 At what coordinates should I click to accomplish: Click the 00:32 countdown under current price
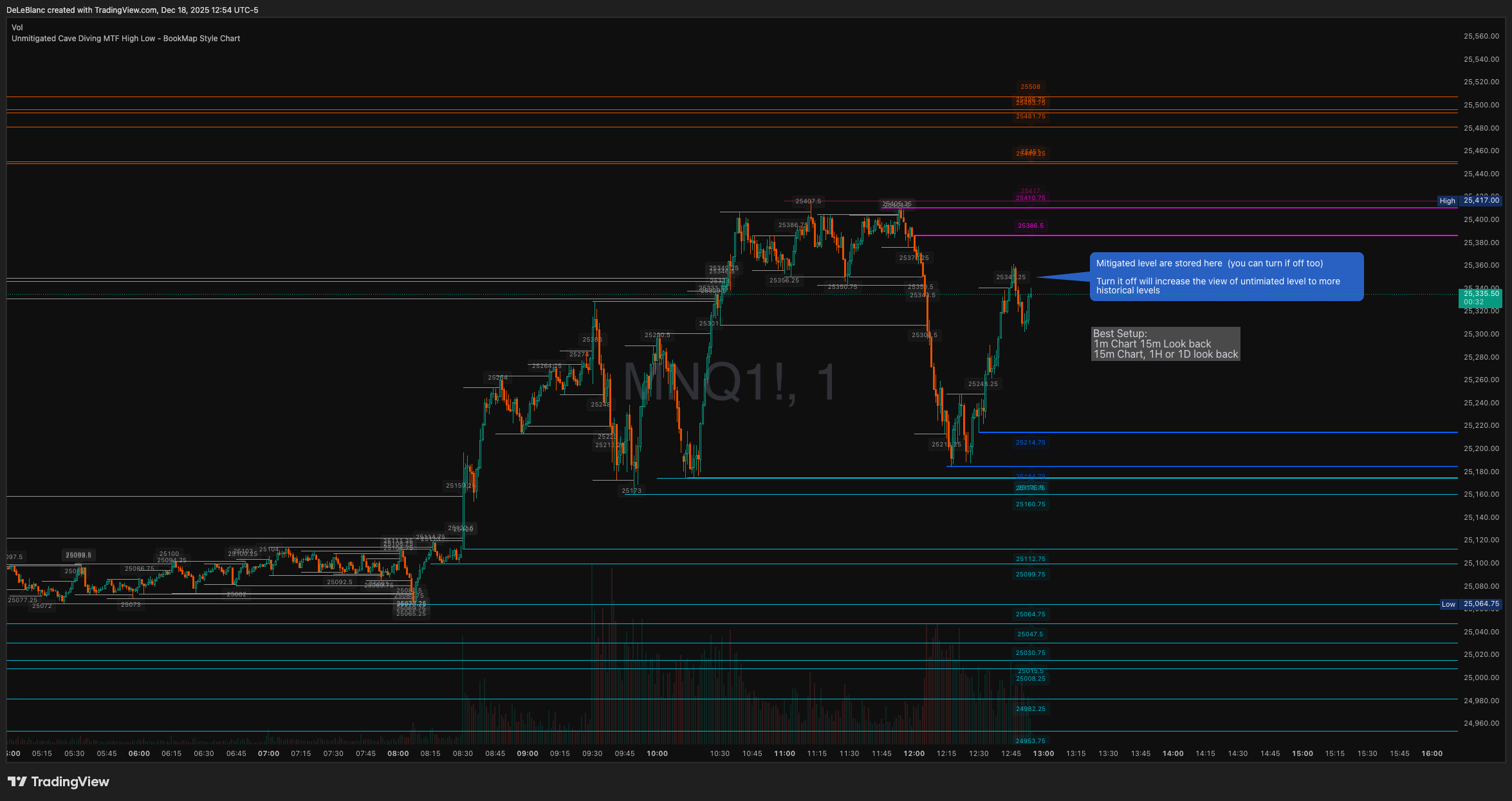click(1473, 302)
